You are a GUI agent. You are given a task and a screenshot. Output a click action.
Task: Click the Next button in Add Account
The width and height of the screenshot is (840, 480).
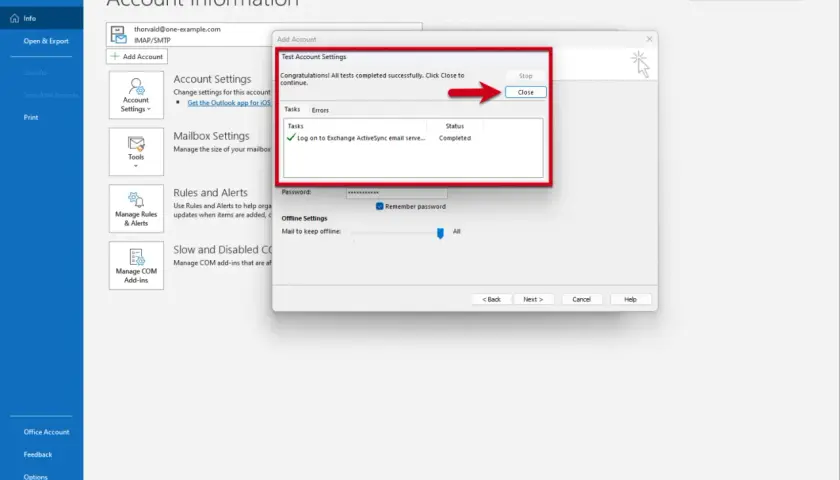(x=533, y=299)
